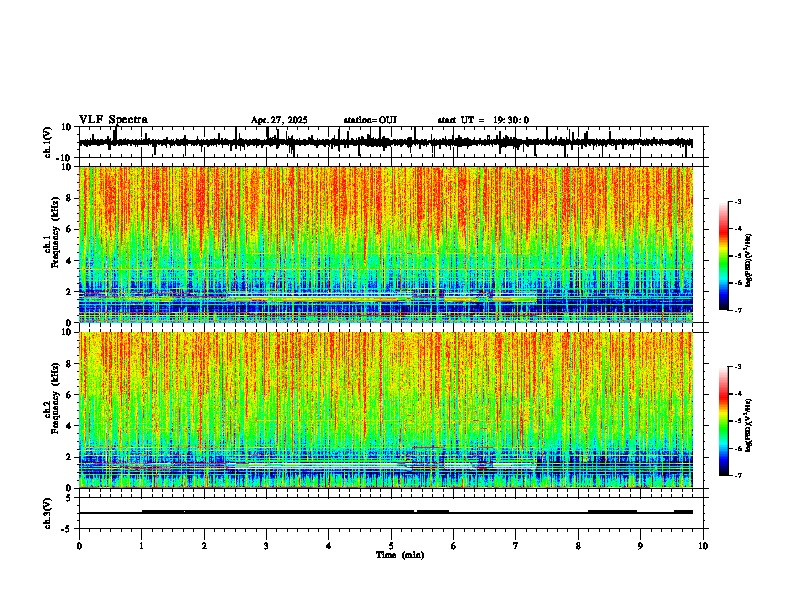This screenshot has height=612, width=792.
Task: Click the "Time (min)" axis title
Action: pyautogui.click(x=400, y=555)
